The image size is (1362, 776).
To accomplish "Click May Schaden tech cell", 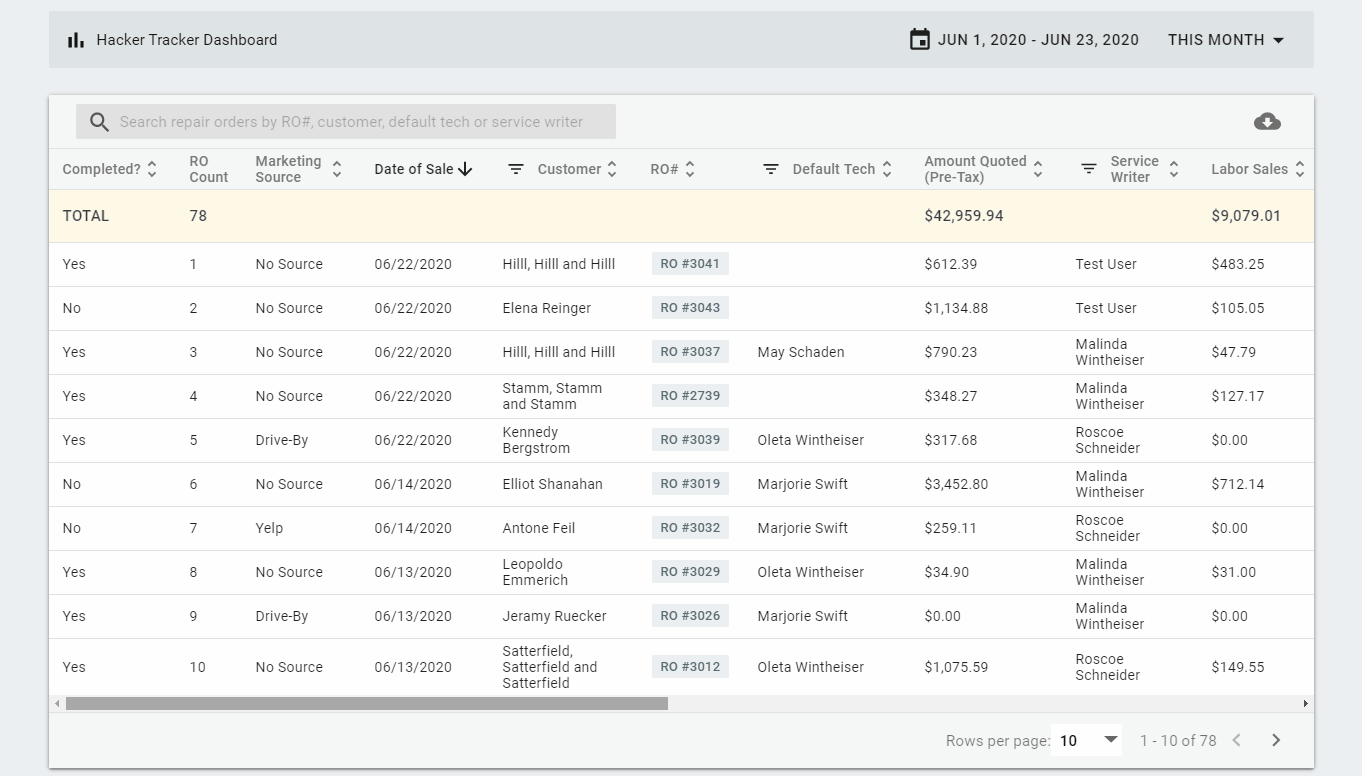I will 801,352.
